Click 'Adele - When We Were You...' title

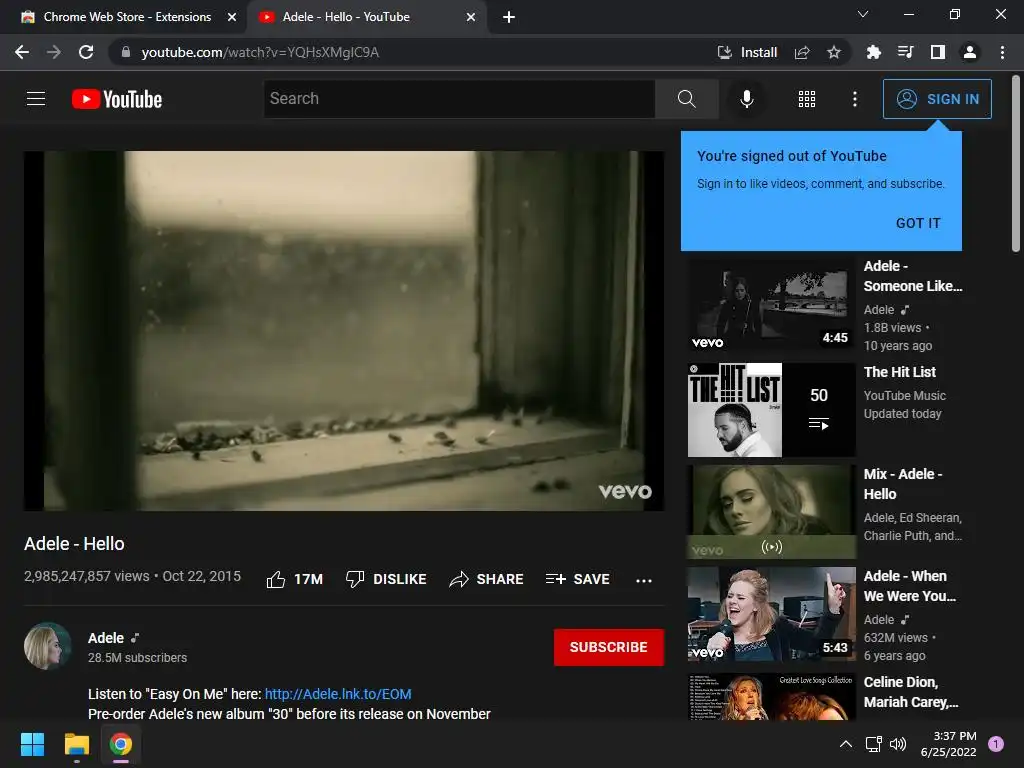(x=909, y=586)
